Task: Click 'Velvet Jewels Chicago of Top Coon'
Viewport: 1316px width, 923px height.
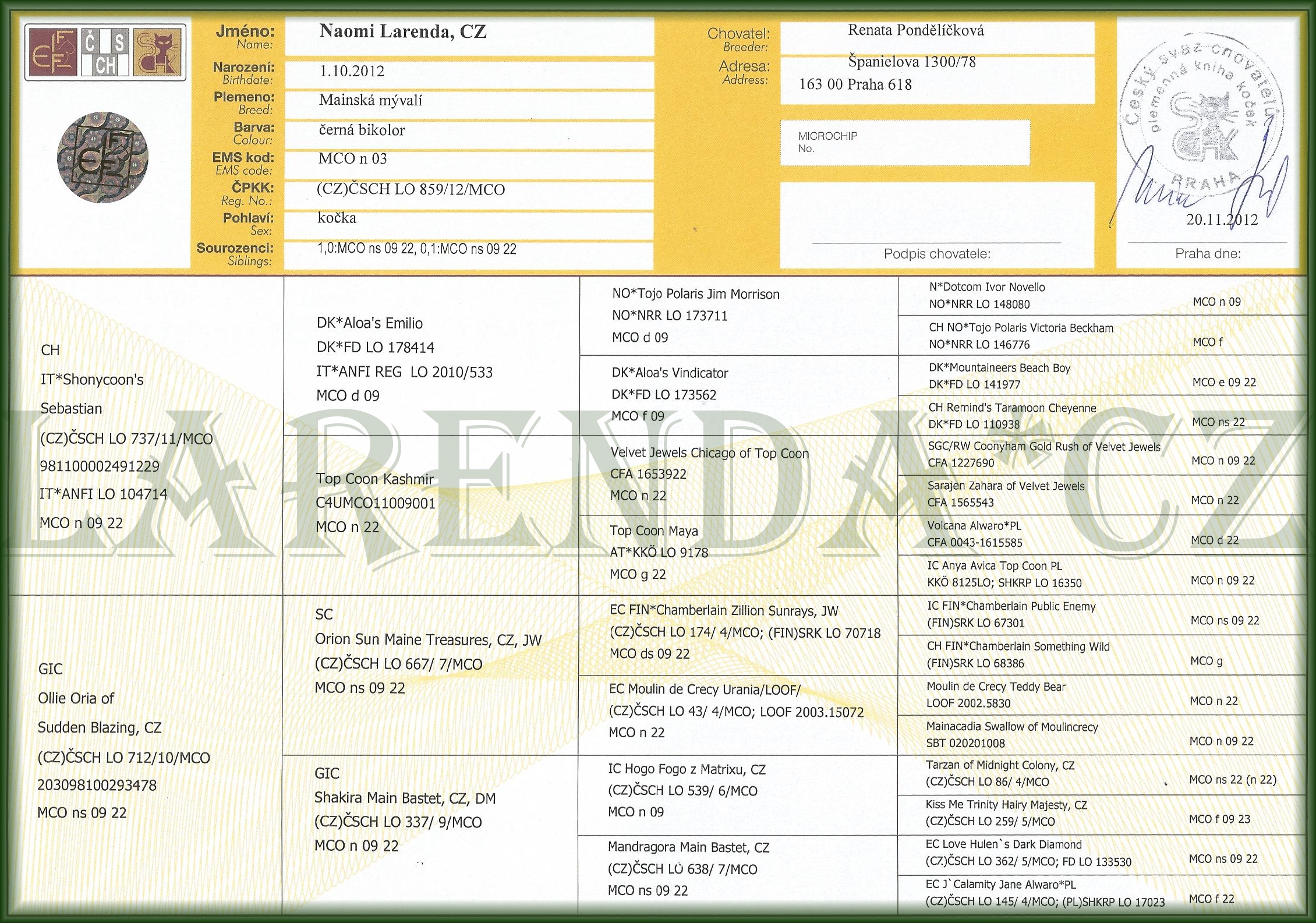Action: tap(710, 453)
